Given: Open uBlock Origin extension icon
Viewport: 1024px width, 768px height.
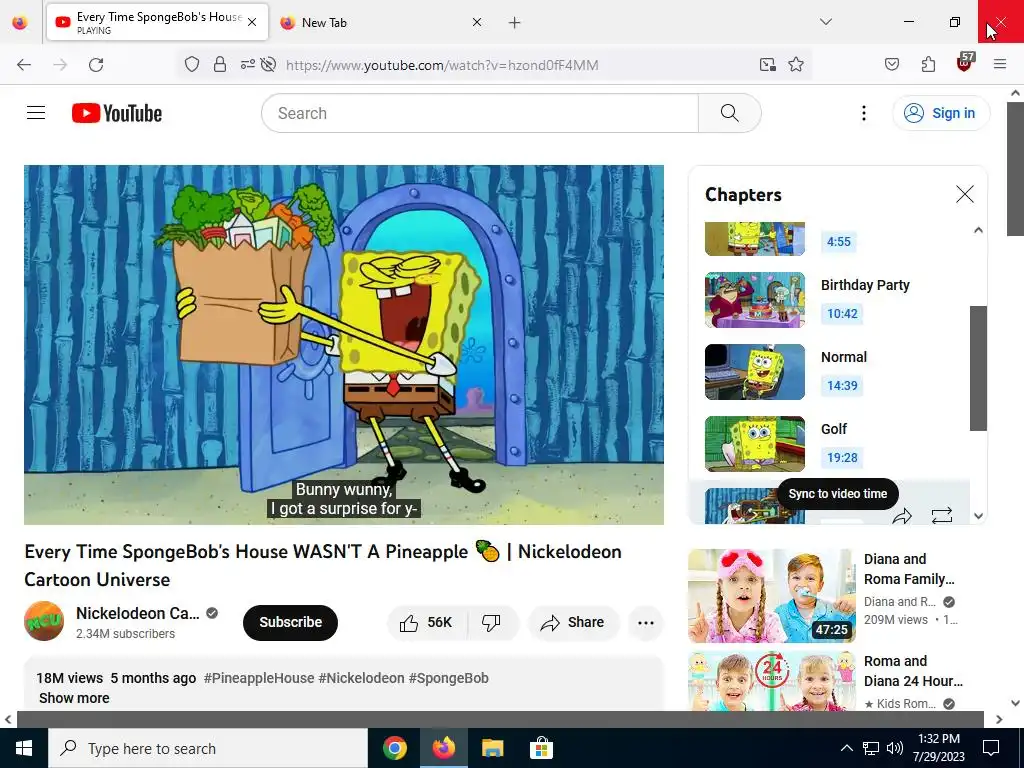Looking at the screenshot, I should tap(965, 63).
